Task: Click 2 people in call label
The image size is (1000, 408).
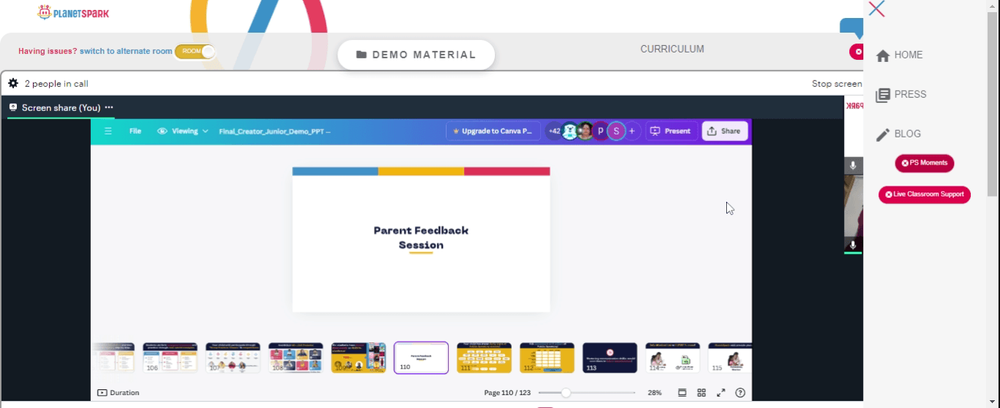Action: point(56,84)
